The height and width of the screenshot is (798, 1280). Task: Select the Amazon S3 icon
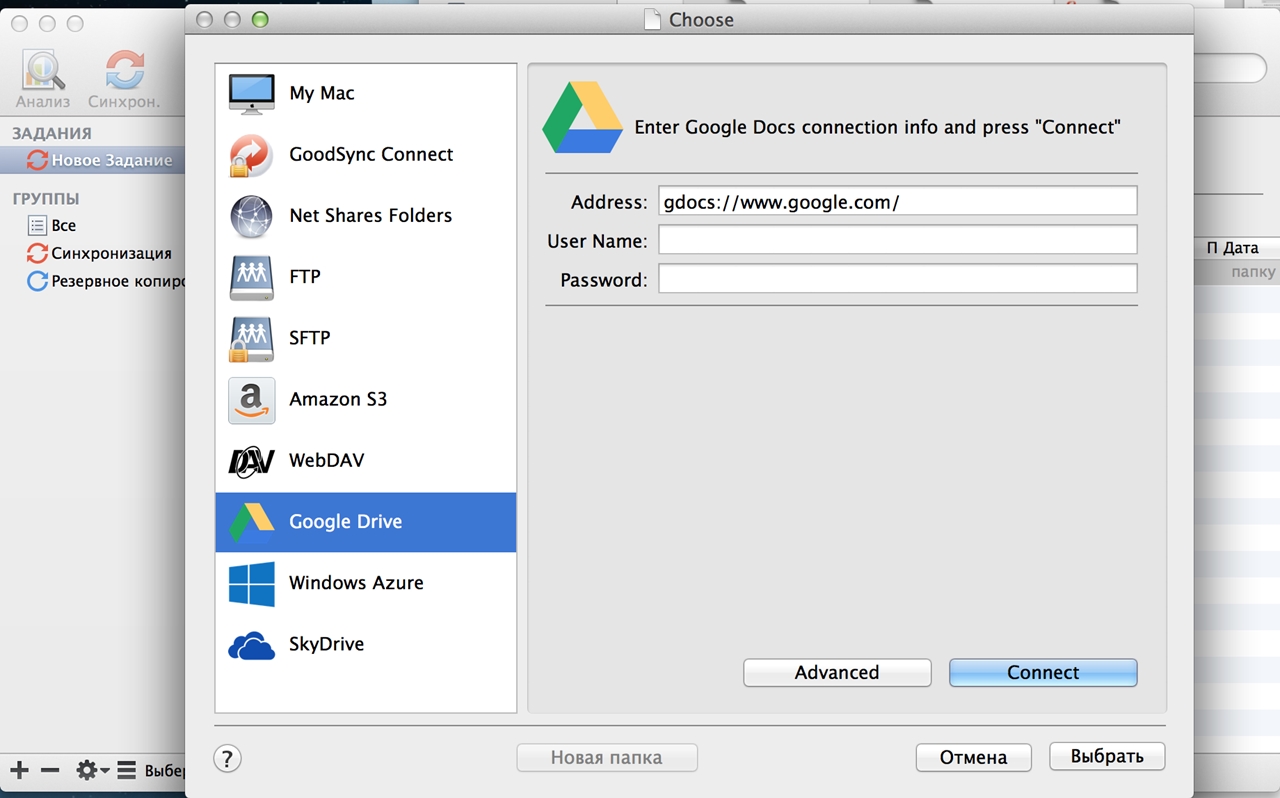tap(251, 400)
